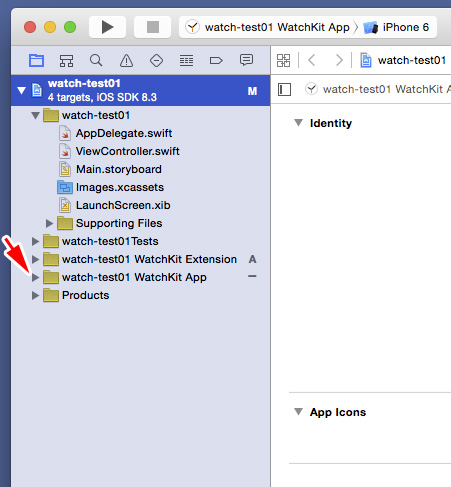
Task: Click the M status badge on project row
Action: (x=252, y=91)
